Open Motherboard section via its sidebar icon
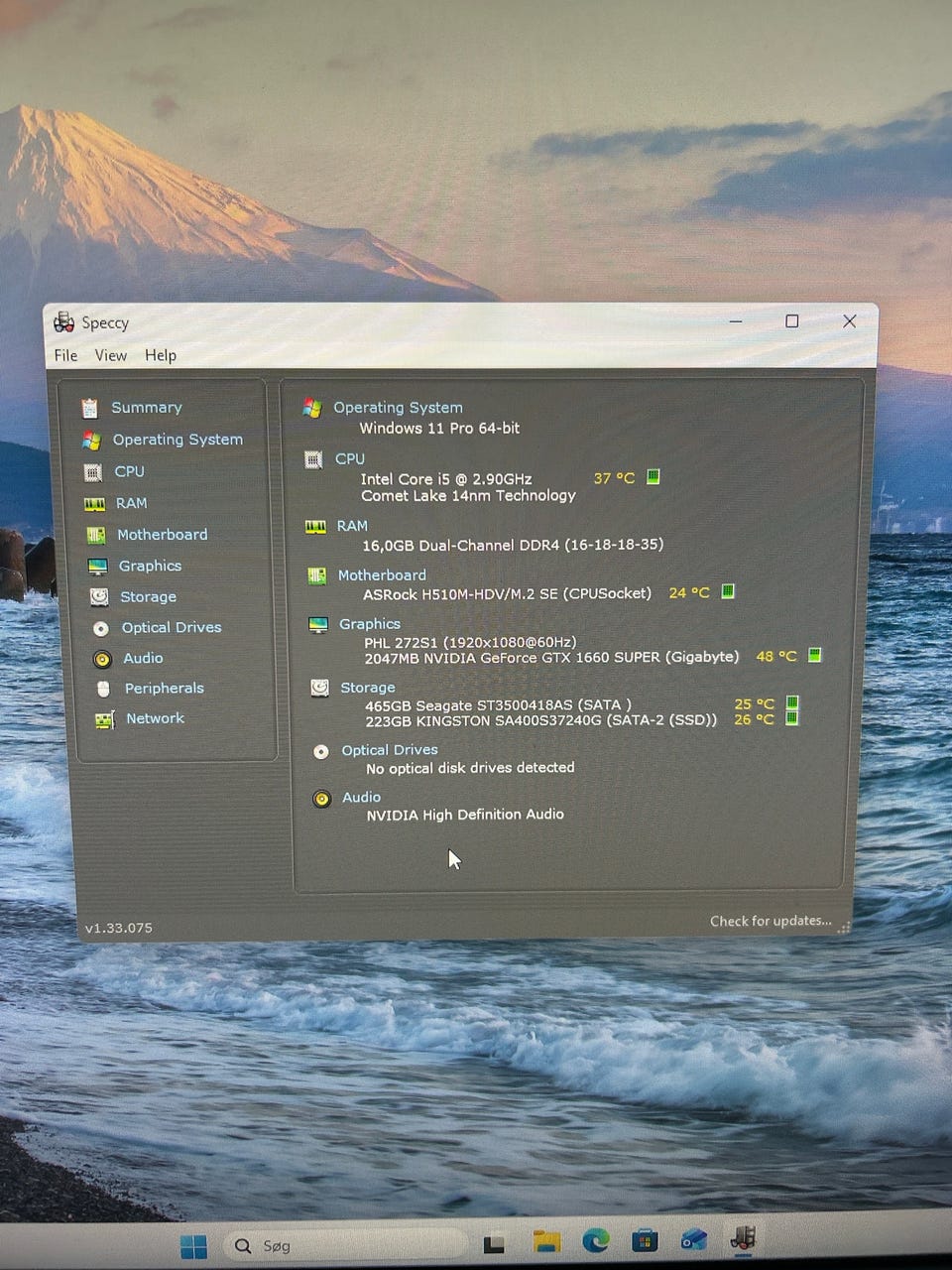The image size is (952, 1270). pos(96,535)
